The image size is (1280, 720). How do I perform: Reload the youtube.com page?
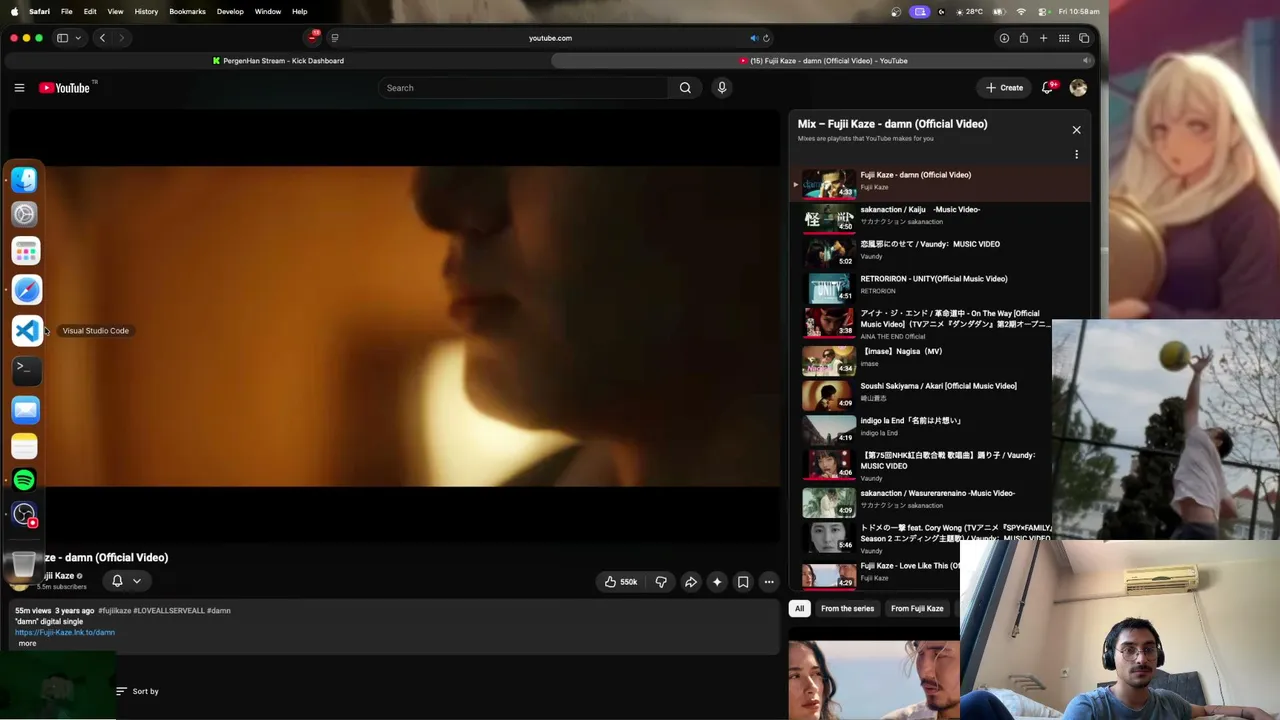click(x=766, y=38)
